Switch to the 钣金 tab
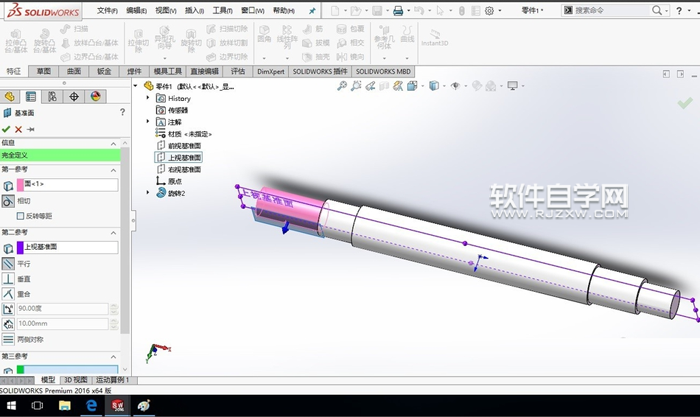The image size is (700, 417). (x=104, y=71)
